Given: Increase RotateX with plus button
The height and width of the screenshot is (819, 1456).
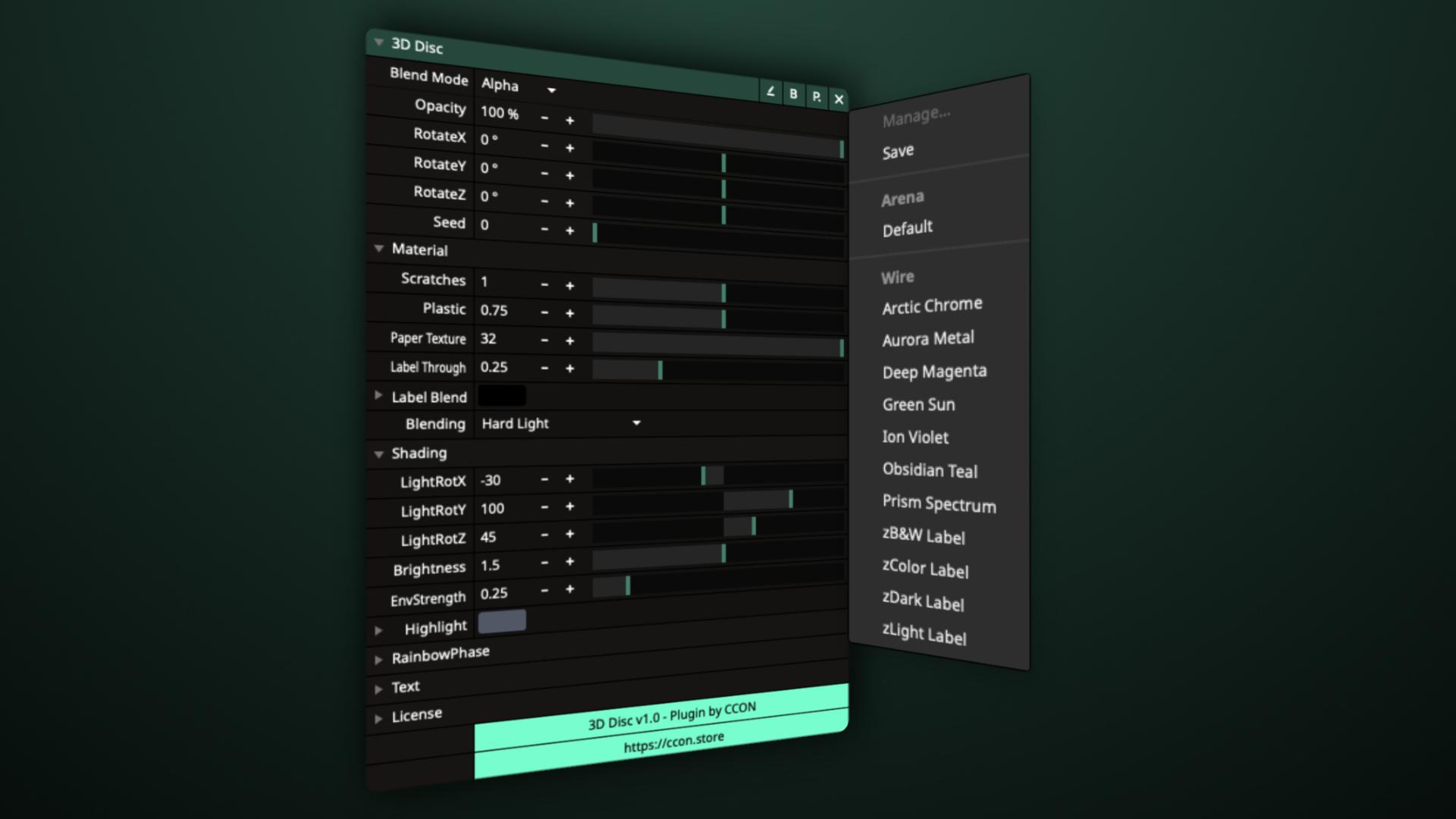Looking at the screenshot, I should (570, 148).
